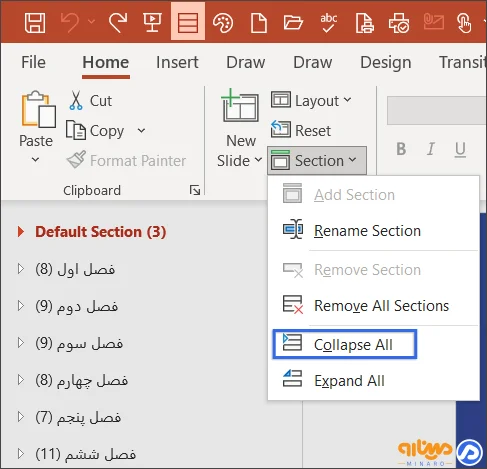Click the Redo arrow icon
Viewport: 487px width, 469px height.
[x=118, y=23]
